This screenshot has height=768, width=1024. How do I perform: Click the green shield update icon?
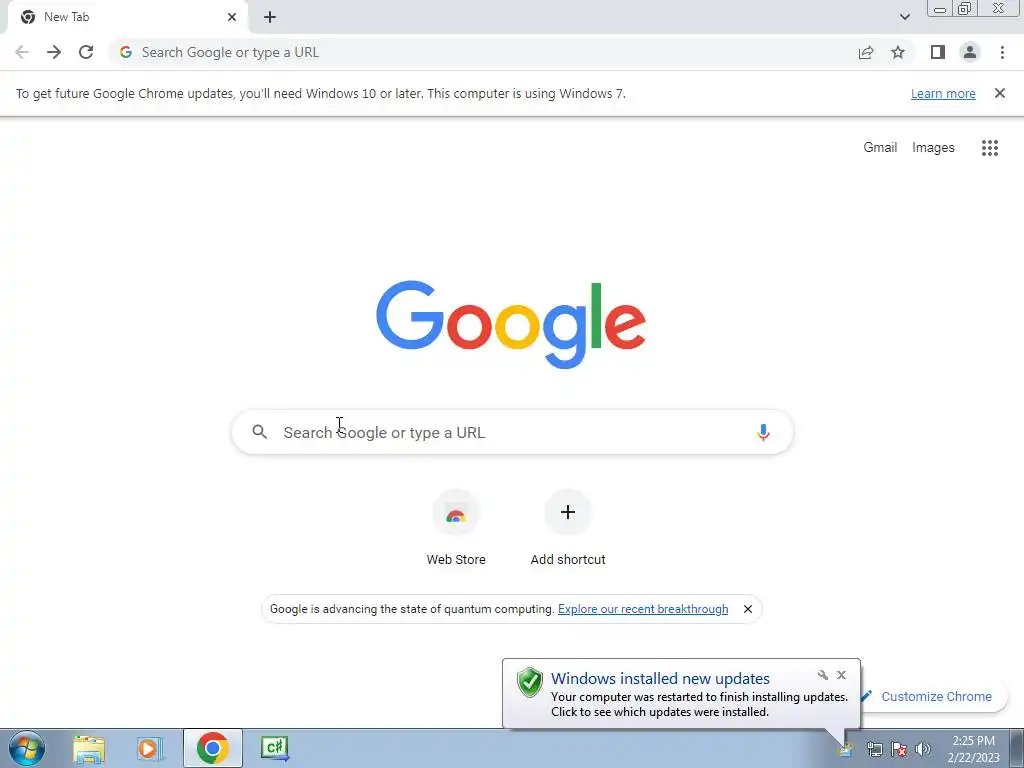click(x=530, y=682)
